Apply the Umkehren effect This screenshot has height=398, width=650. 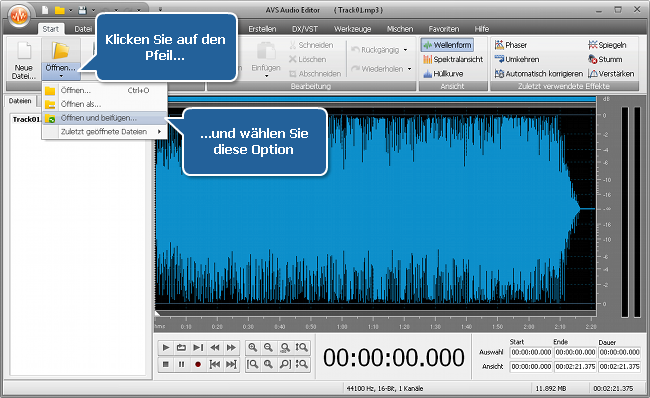point(517,59)
